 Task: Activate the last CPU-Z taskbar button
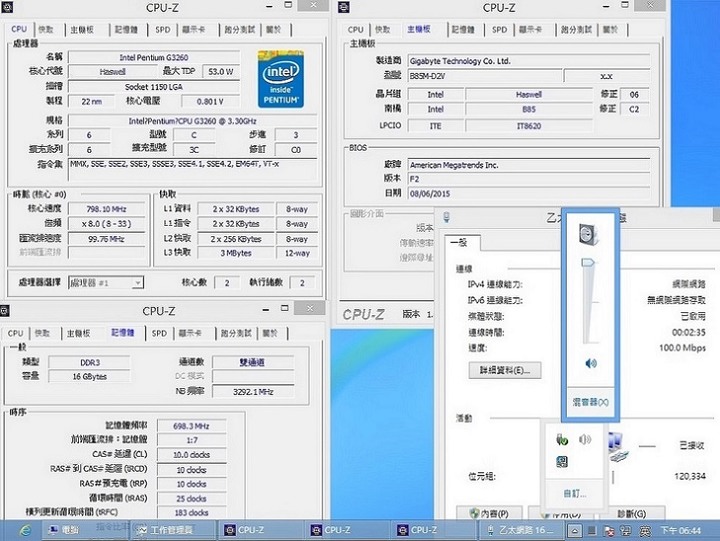tap(432, 530)
